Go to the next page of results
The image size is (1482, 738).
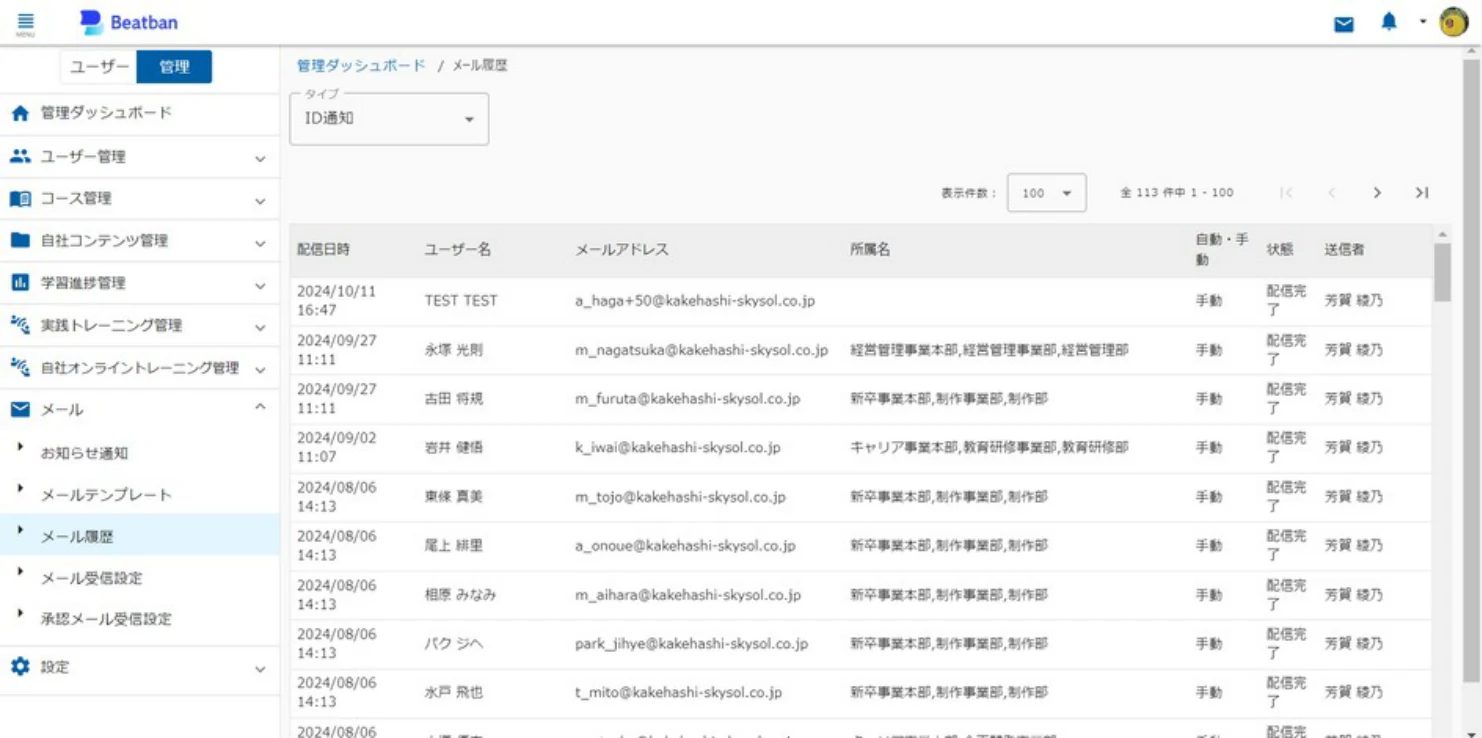click(1377, 193)
